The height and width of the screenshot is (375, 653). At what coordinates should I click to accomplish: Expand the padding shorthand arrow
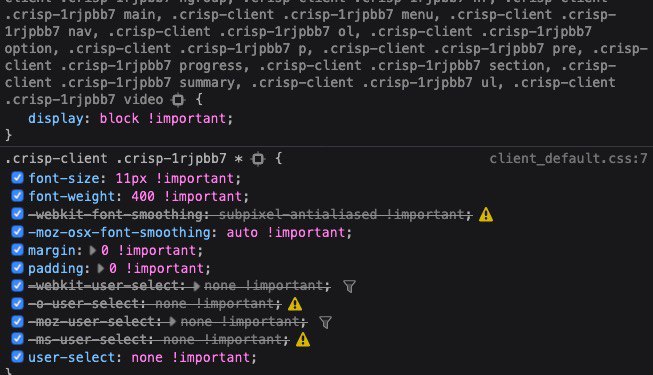point(101,268)
